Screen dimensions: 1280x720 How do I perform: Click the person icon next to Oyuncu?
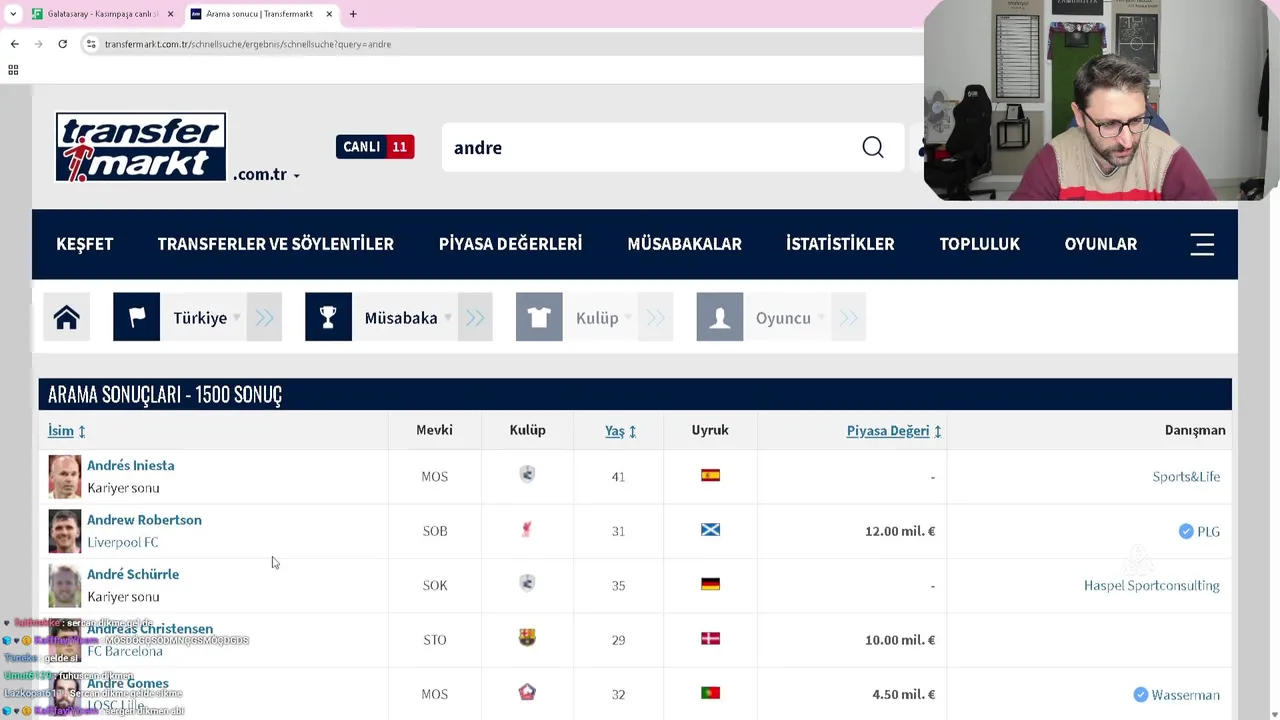(720, 317)
